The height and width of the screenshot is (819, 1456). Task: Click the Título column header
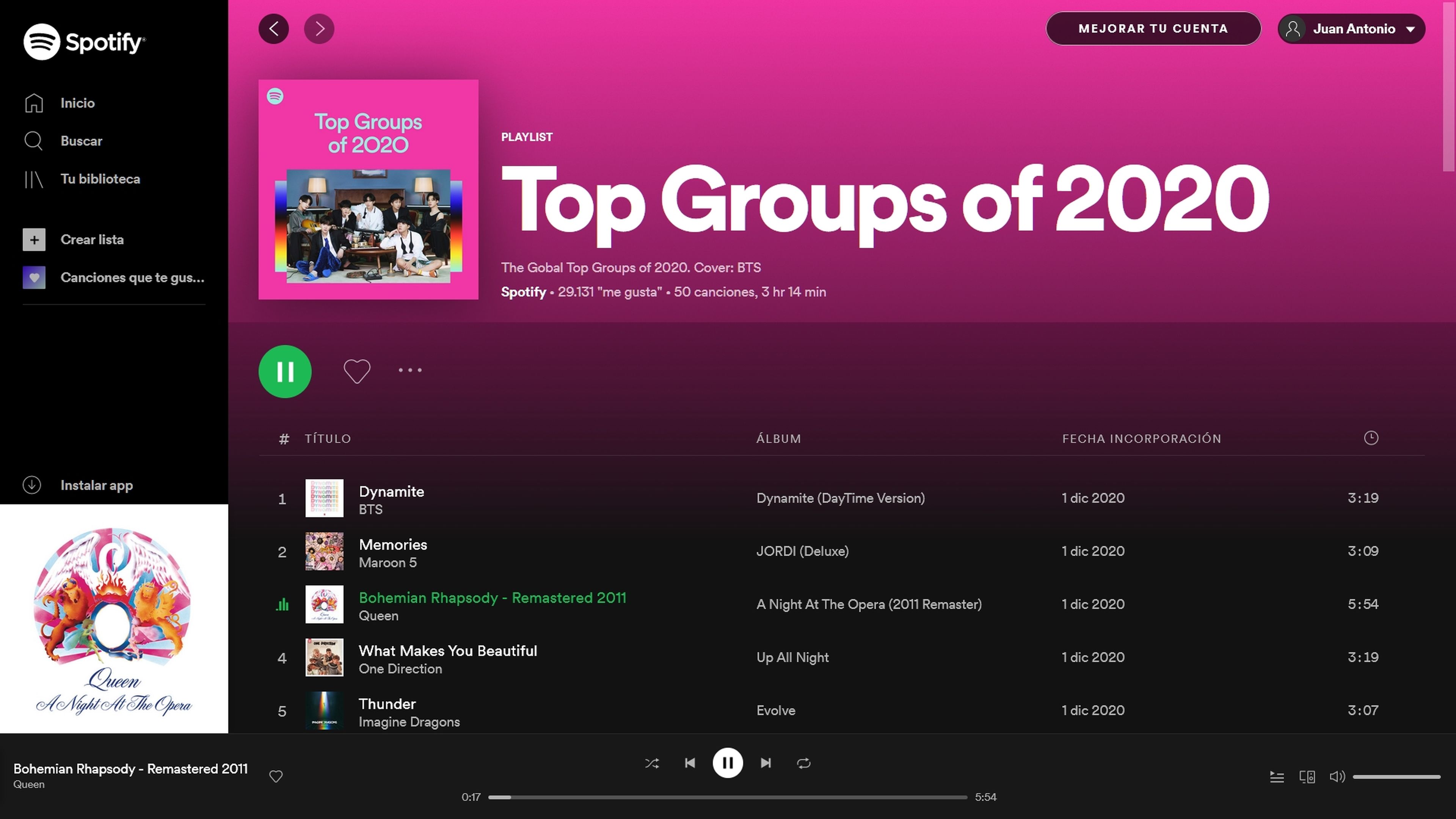coord(328,439)
